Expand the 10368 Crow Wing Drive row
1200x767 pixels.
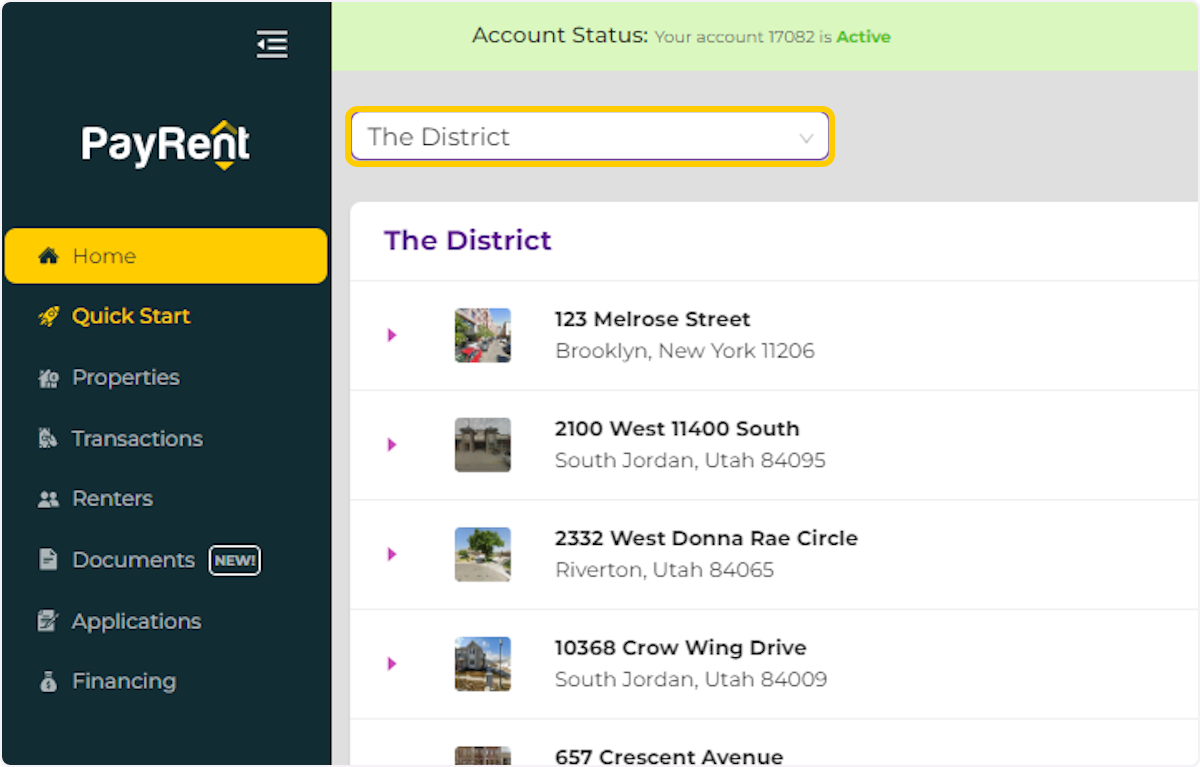coord(392,663)
